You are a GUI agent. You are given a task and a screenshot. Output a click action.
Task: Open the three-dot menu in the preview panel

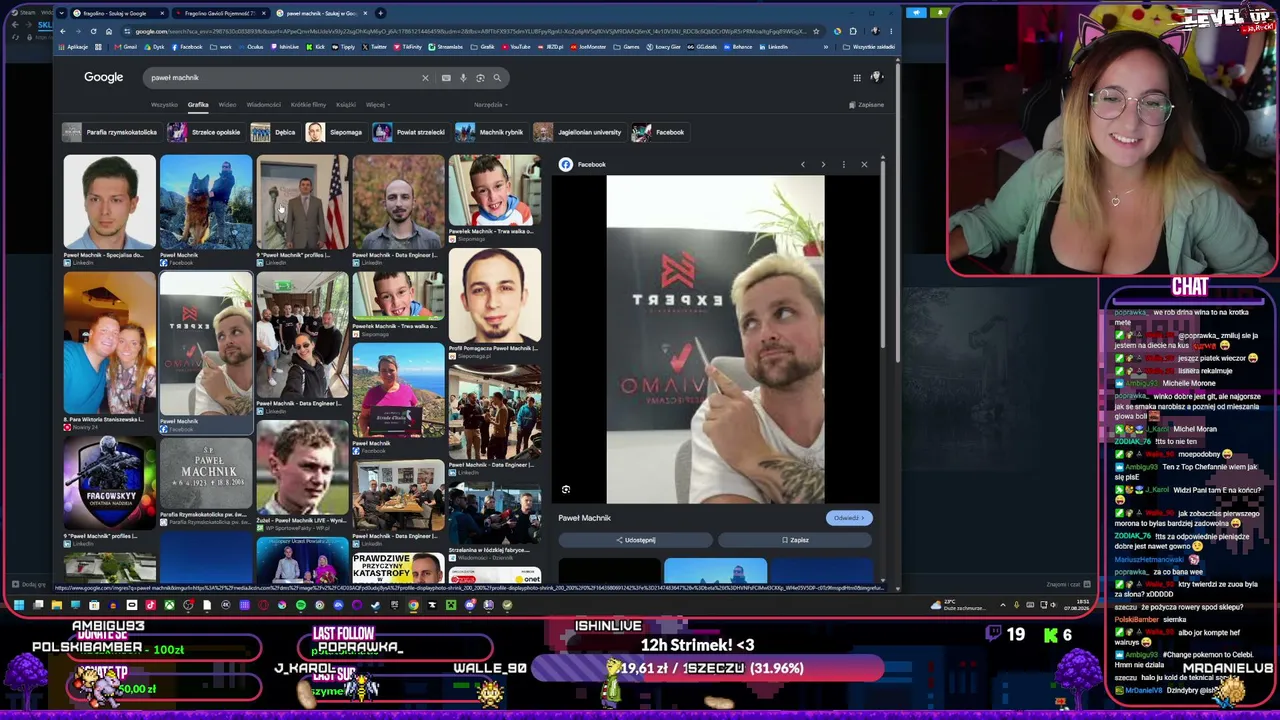coord(844,164)
